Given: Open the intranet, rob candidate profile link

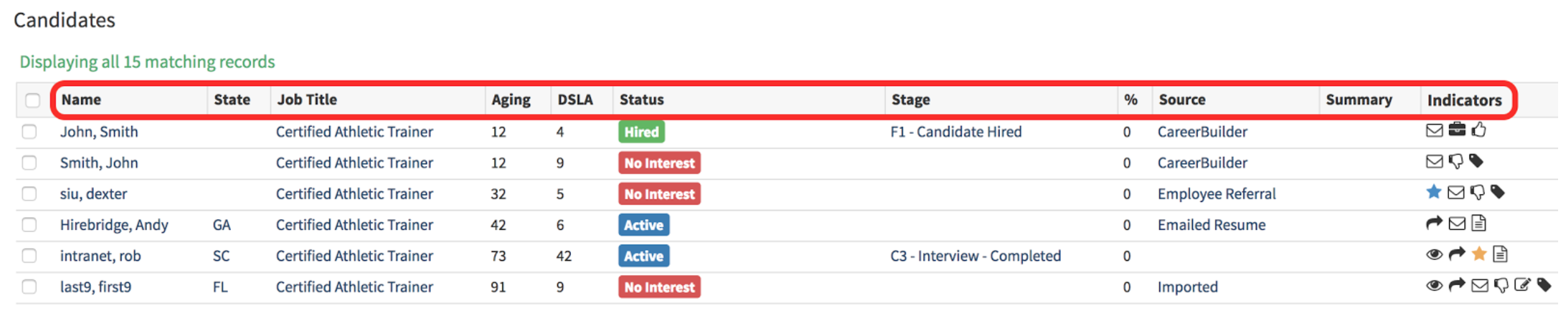Looking at the screenshot, I should coord(100,256).
